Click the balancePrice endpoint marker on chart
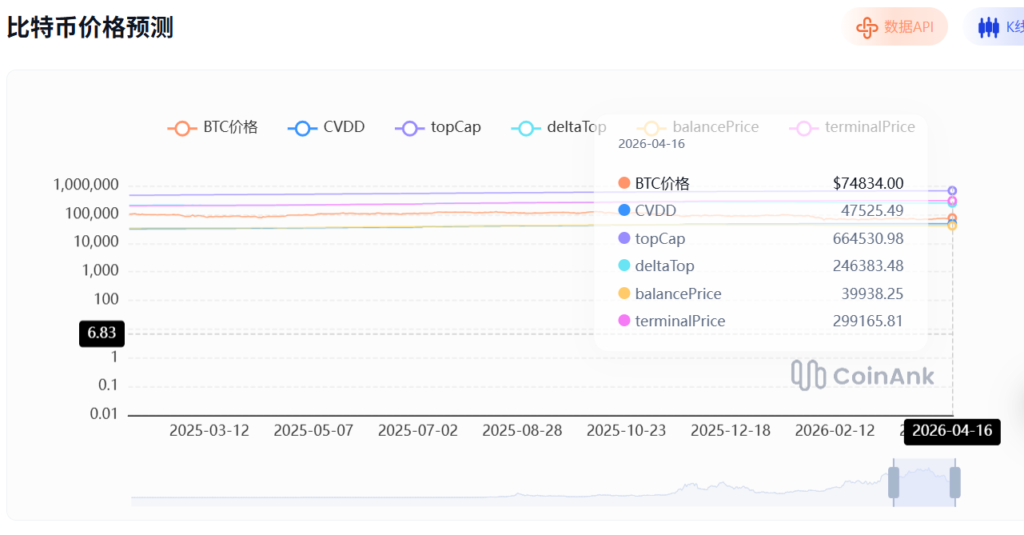Viewport: 1024px width, 535px height. click(x=952, y=225)
